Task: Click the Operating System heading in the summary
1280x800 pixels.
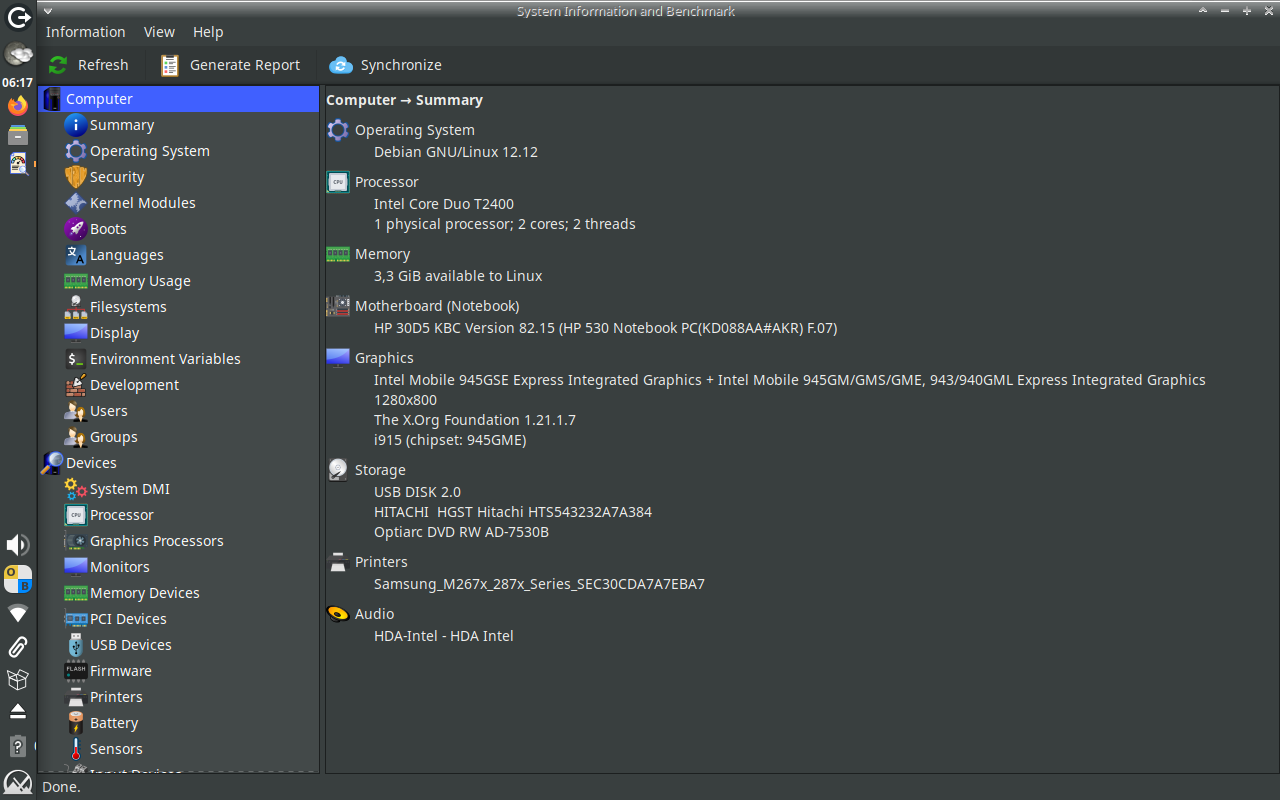Action: (x=414, y=130)
